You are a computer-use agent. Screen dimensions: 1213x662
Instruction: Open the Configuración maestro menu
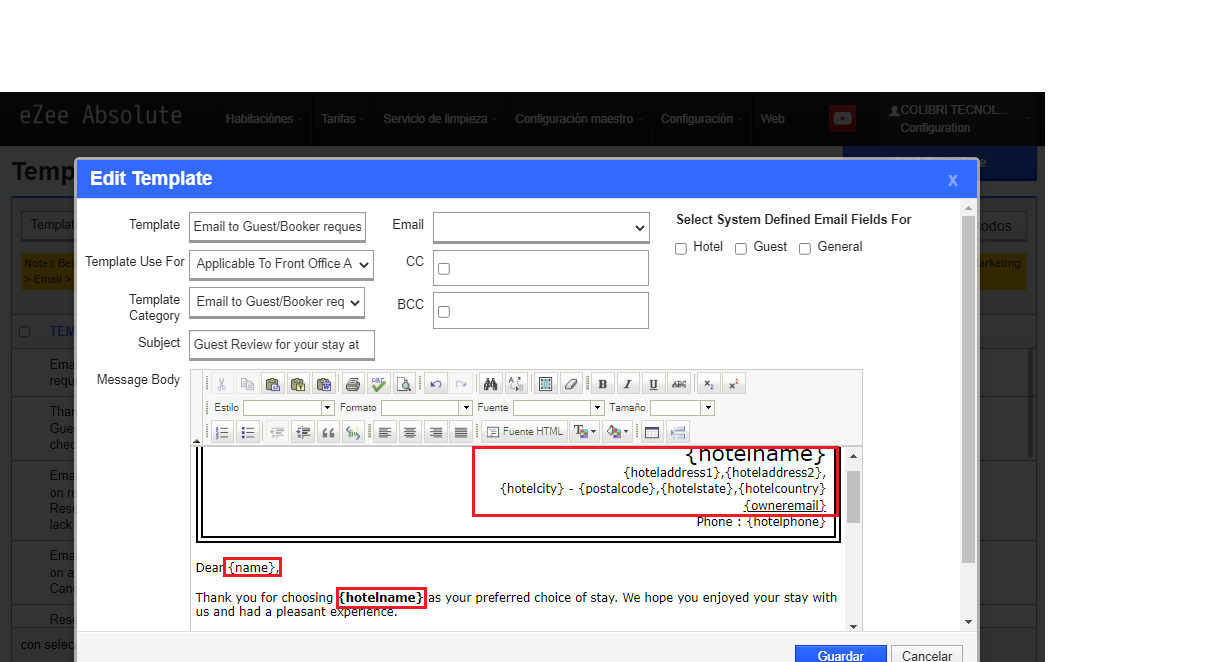pyautogui.click(x=579, y=119)
